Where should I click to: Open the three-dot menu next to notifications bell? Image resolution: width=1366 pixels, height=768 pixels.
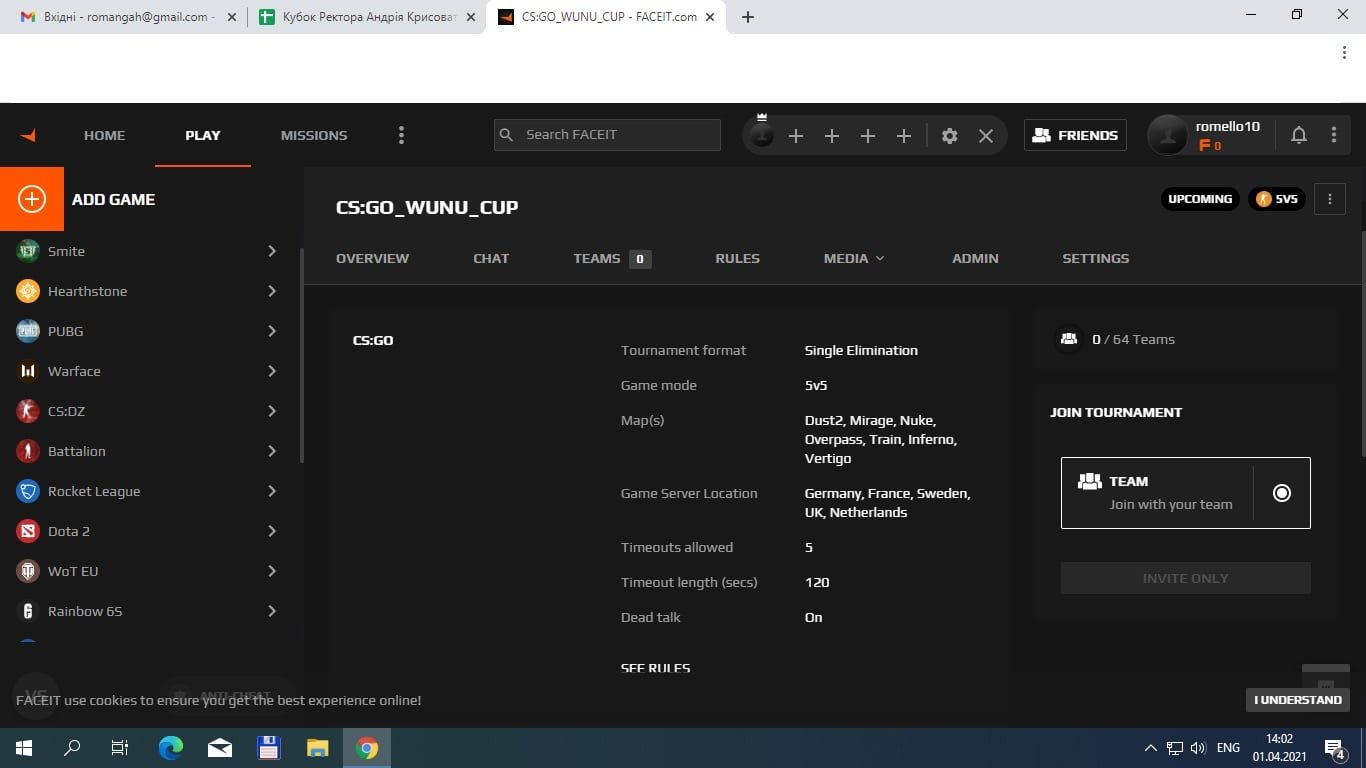(1334, 135)
